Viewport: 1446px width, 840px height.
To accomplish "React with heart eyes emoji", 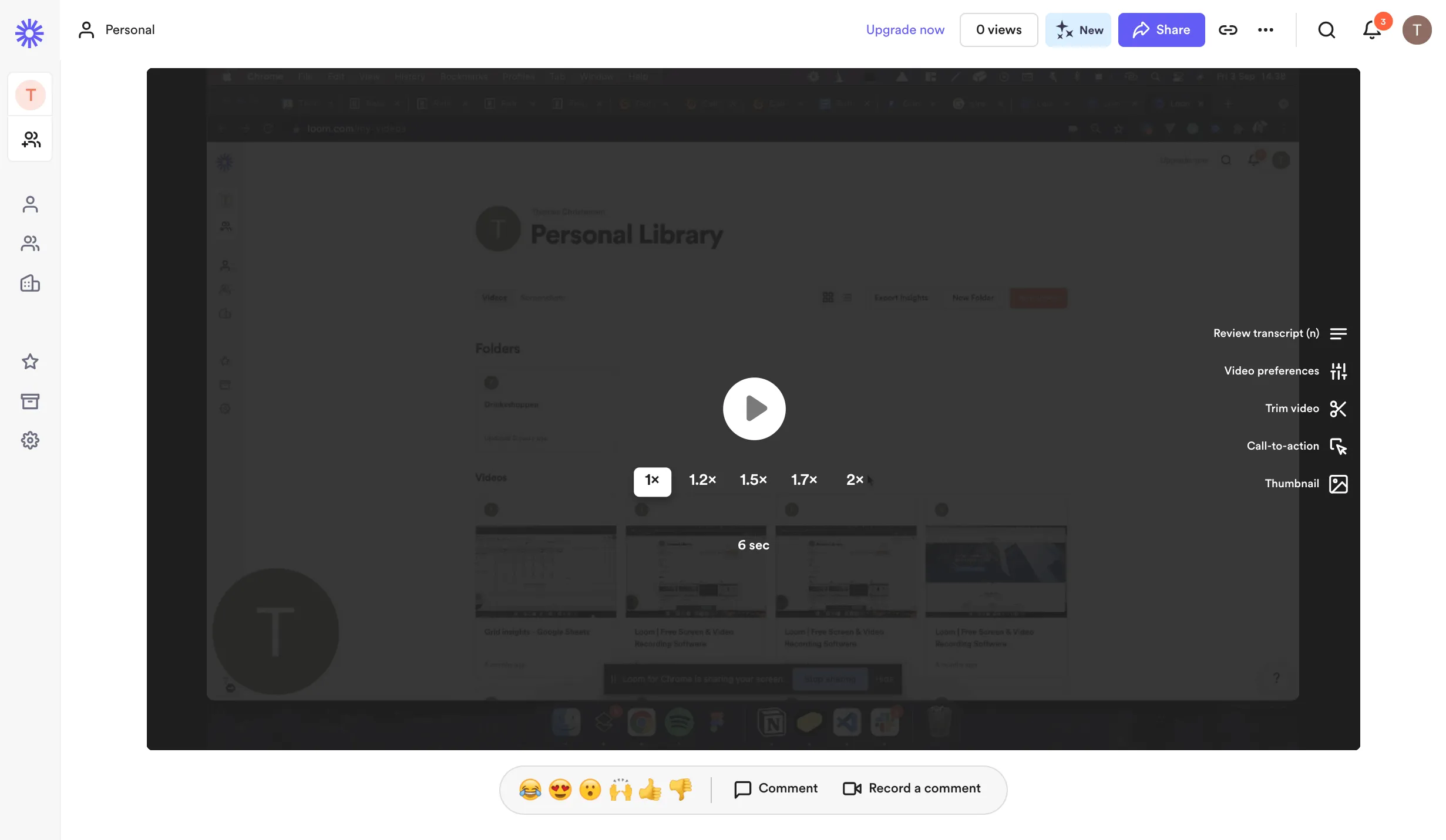I will pyautogui.click(x=560, y=790).
